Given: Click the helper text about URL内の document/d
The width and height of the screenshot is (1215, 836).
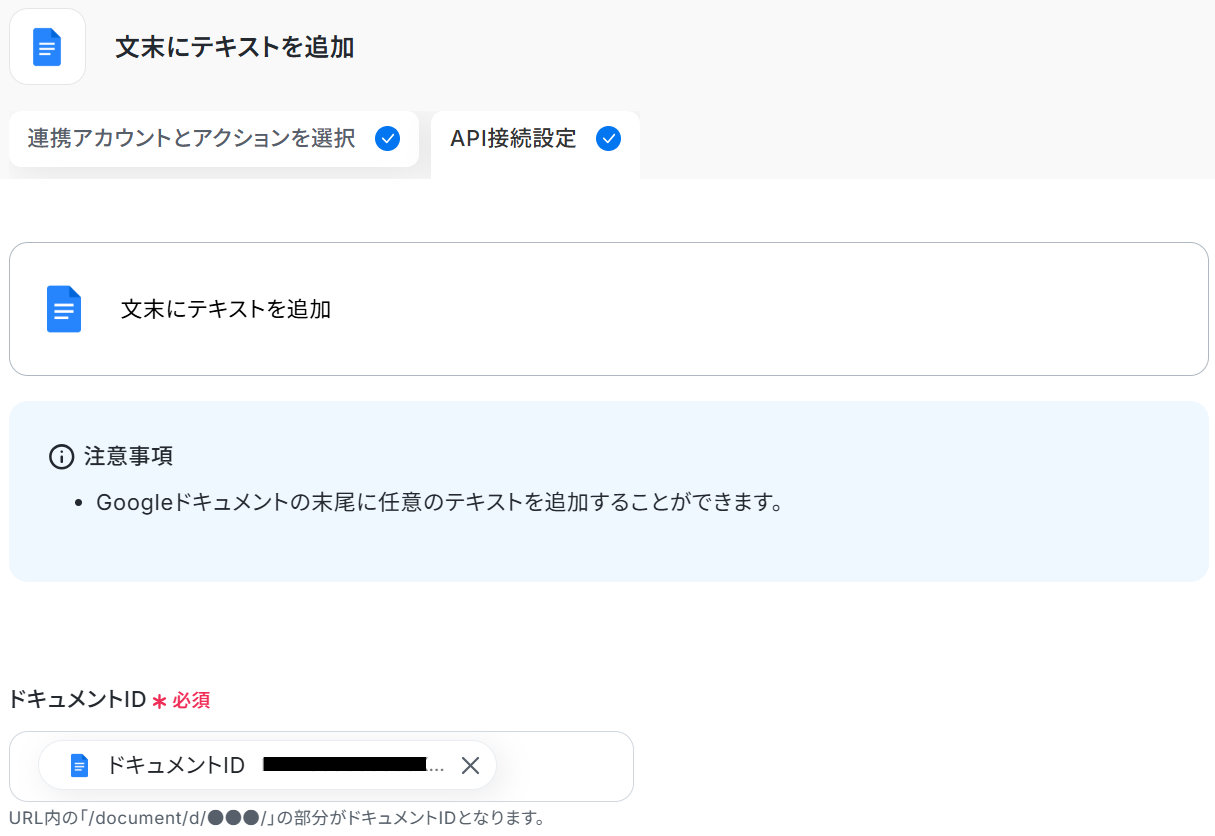Looking at the screenshot, I should [277, 819].
